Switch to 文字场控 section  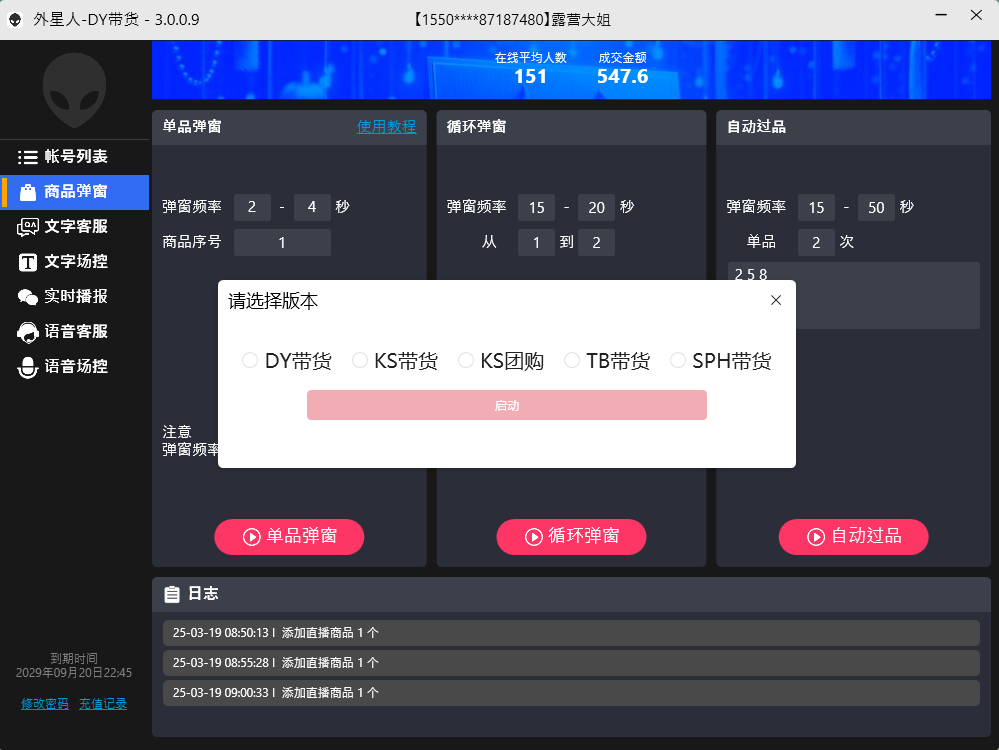(75, 262)
